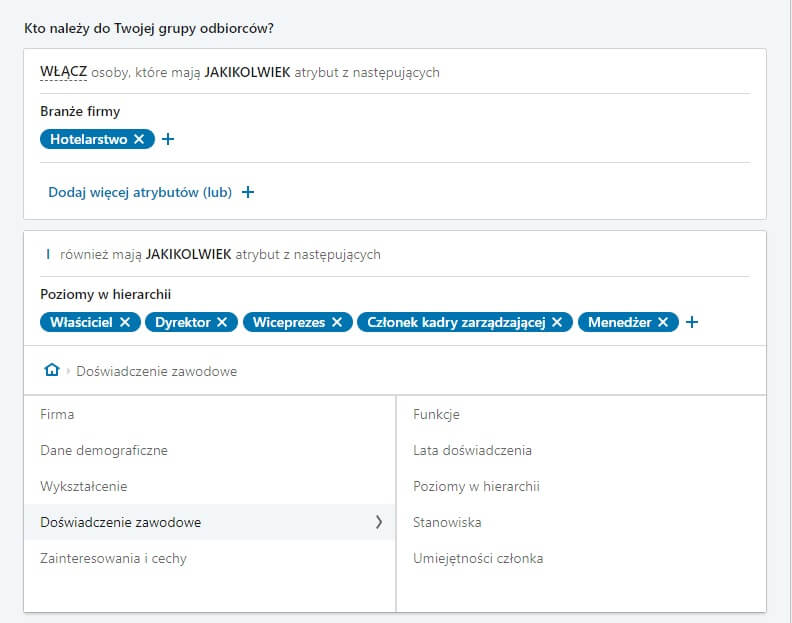
Task: Click Dodaj więcej atrybutów (lub) link
Action: click(140, 192)
